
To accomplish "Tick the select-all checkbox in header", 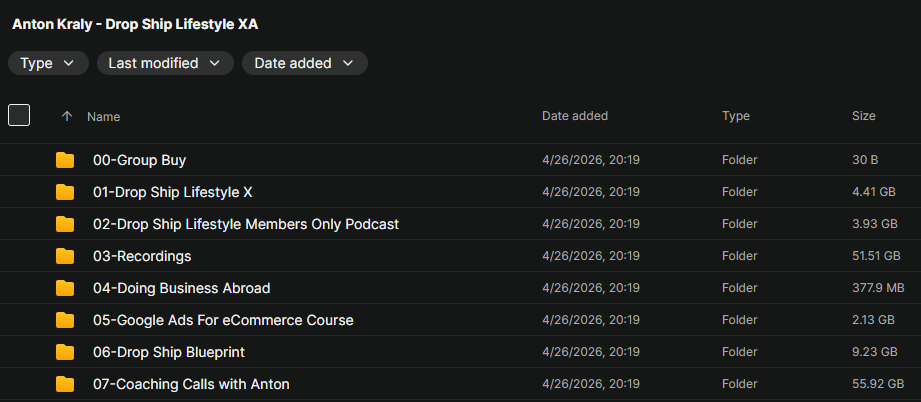I will coord(19,115).
